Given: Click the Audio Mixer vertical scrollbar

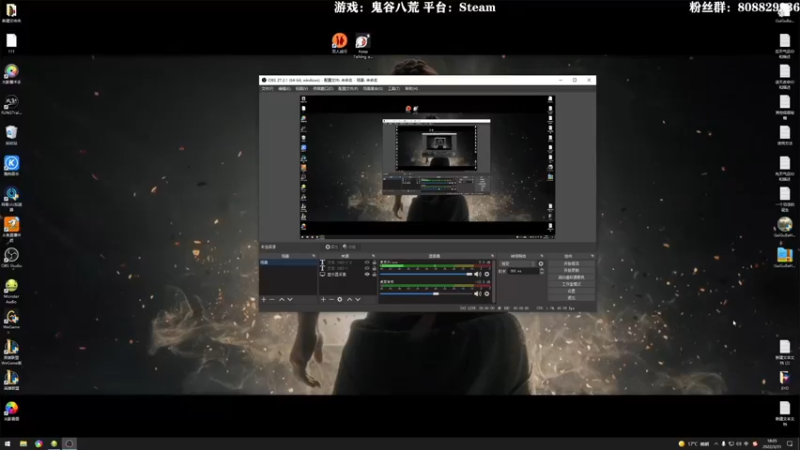Looking at the screenshot, I should 493,282.
